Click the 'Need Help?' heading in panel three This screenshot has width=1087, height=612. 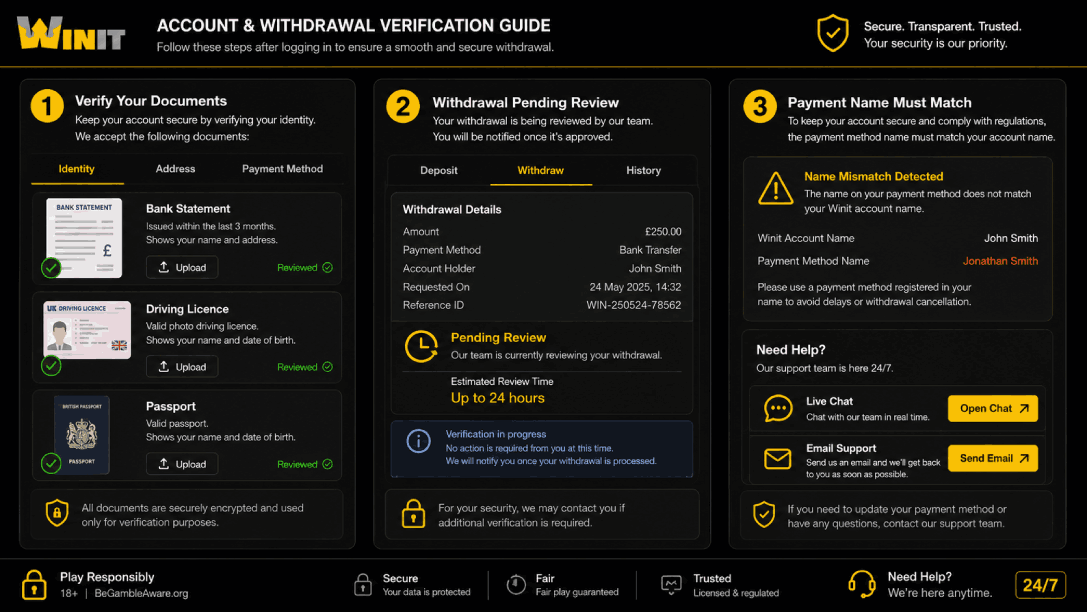[x=790, y=350]
